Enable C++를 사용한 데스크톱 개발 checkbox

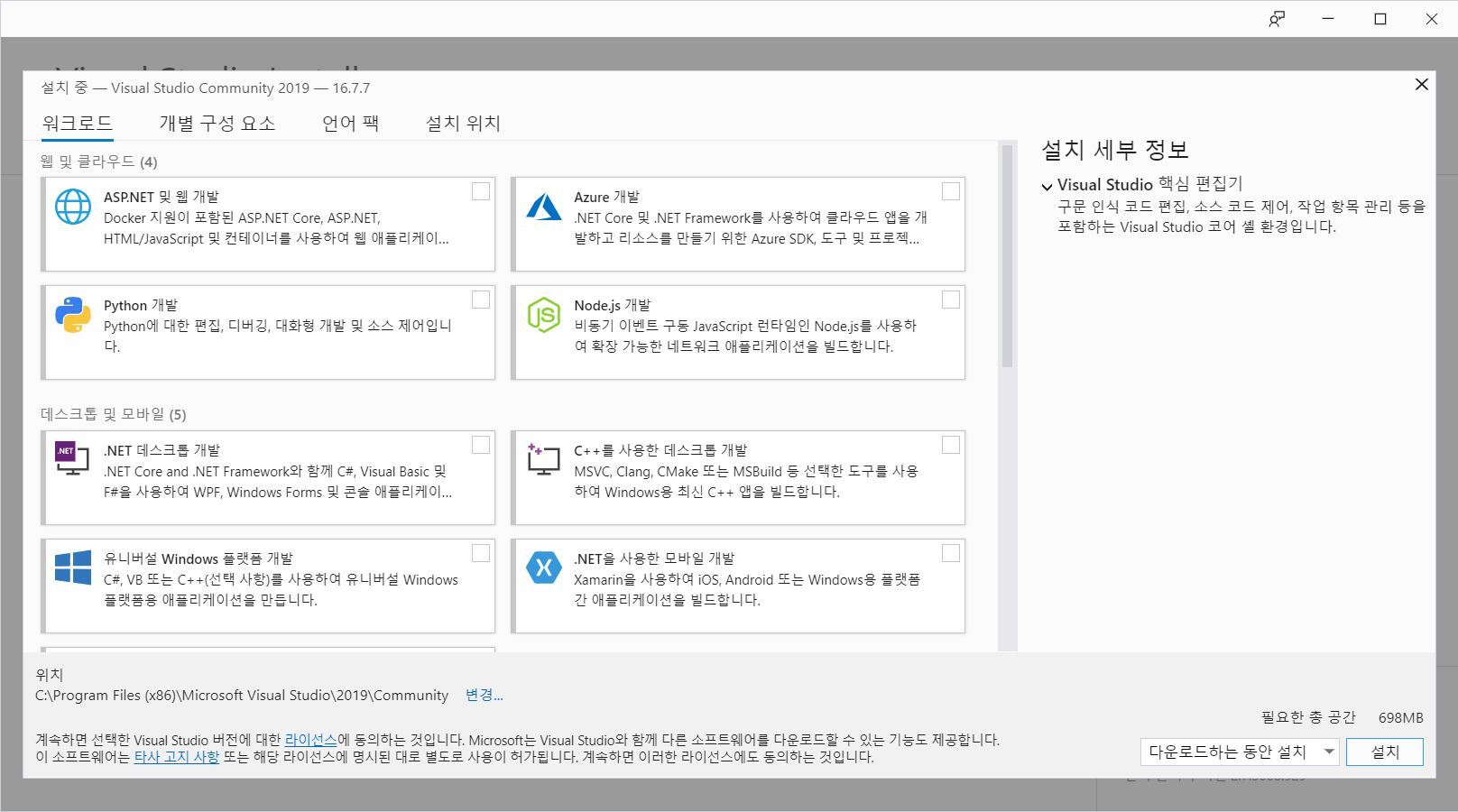[951, 445]
